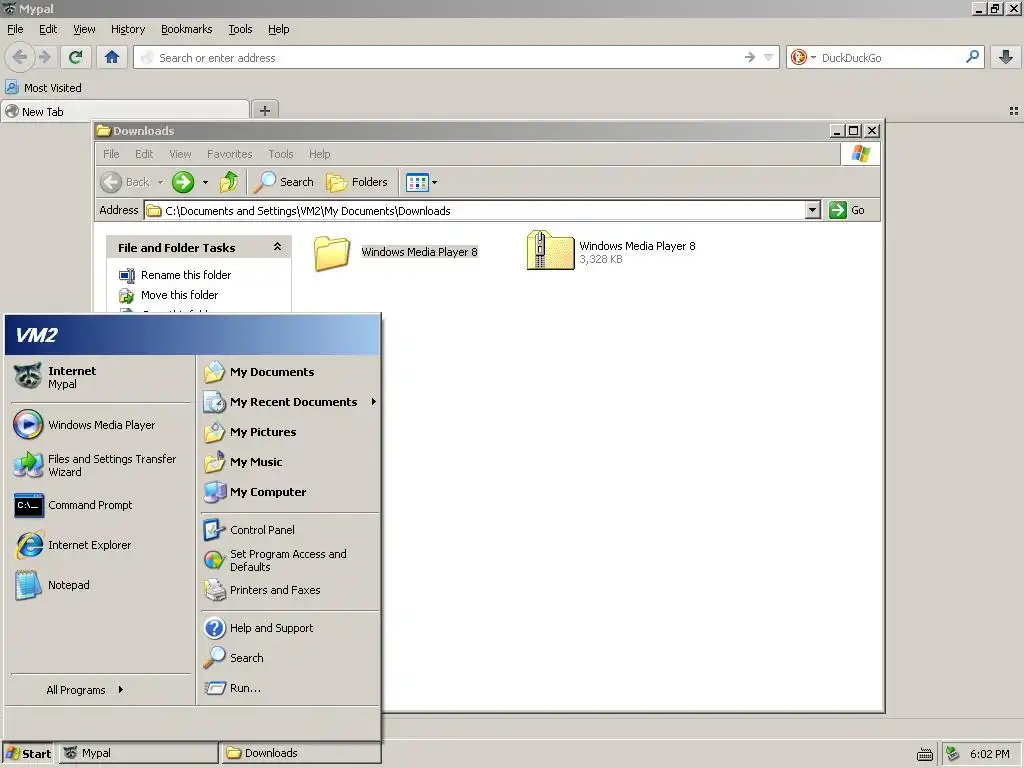Open Files and Settings Transfer Wizard
This screenshot has width=1024, height=768.
pyautogui.click(x=101, y=465)
